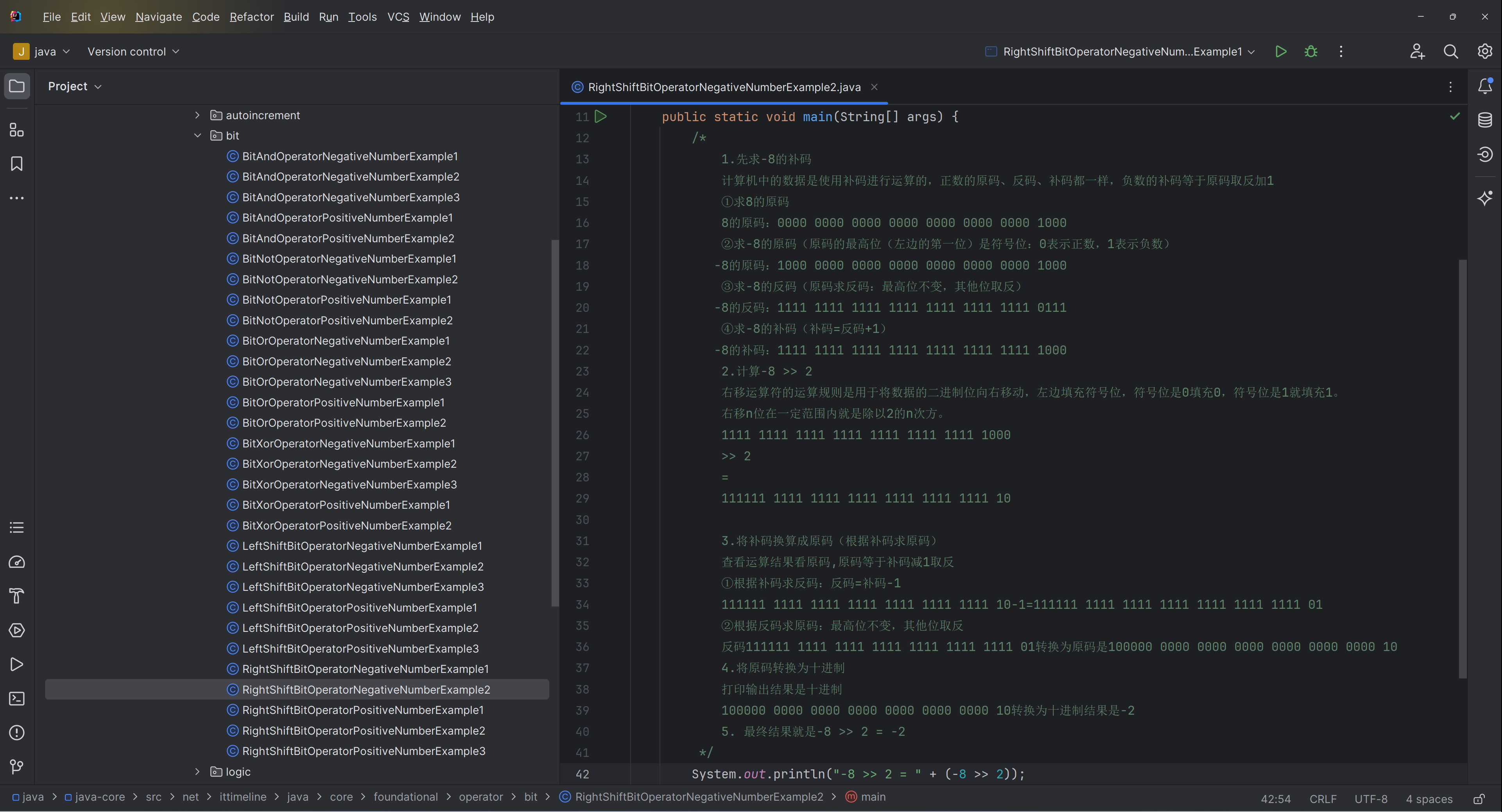Click the run gutter icon at line 11

(x=600, y=116)
